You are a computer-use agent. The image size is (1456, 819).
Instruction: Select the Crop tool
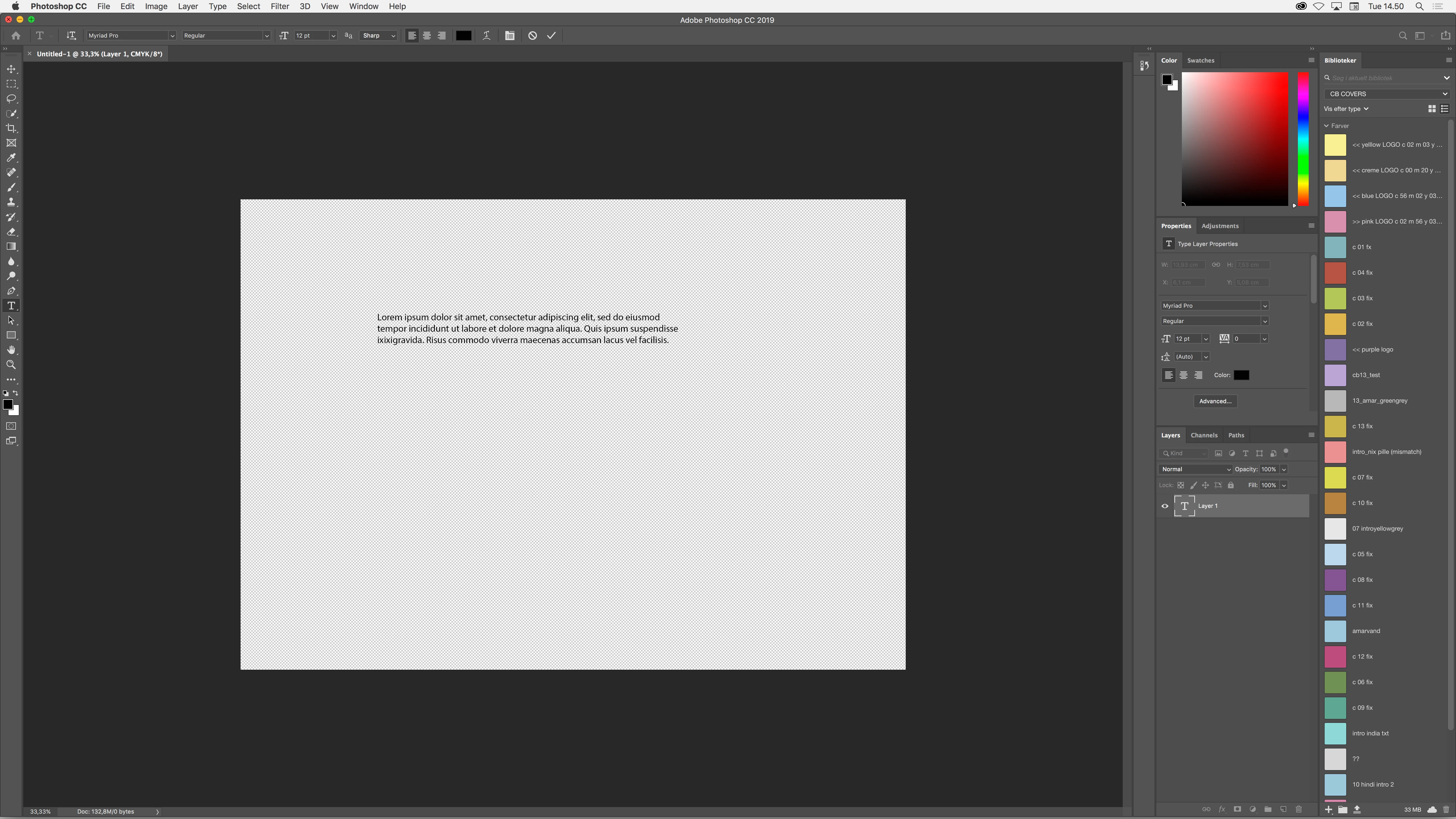coord(11,128)
